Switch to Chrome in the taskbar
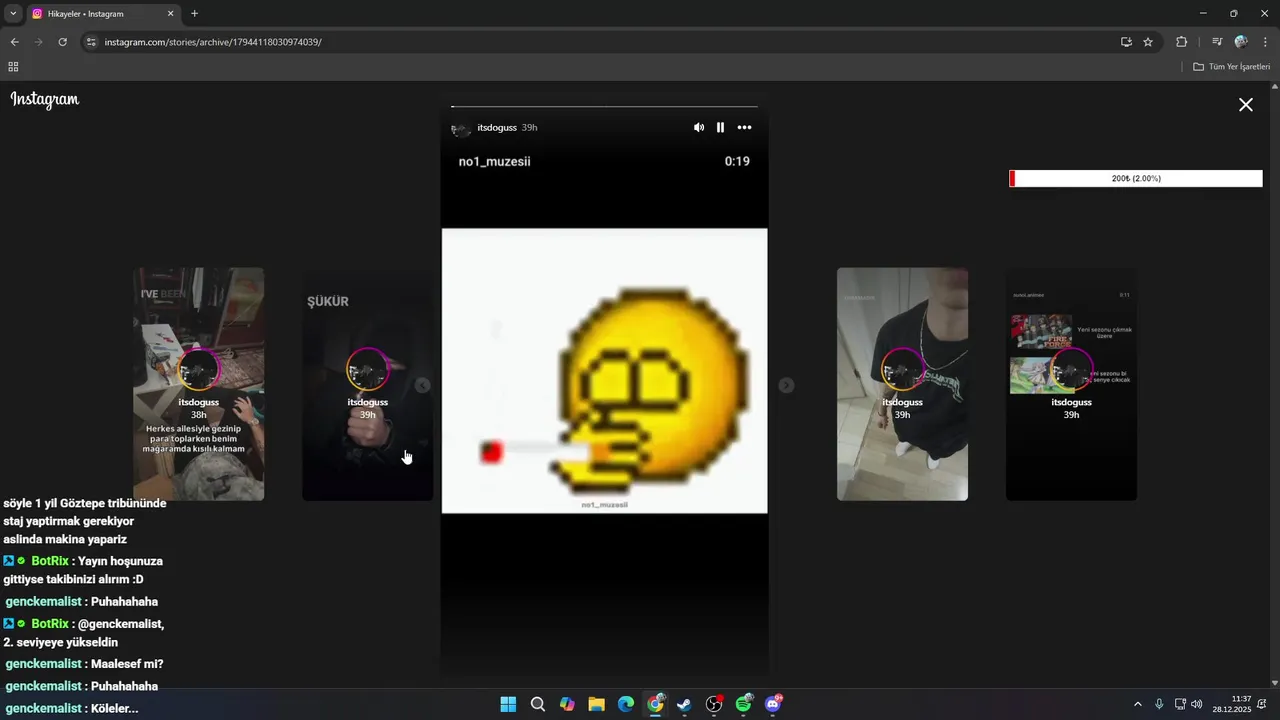The width and height of the screenshot is (1280, 720). [656, 704]
